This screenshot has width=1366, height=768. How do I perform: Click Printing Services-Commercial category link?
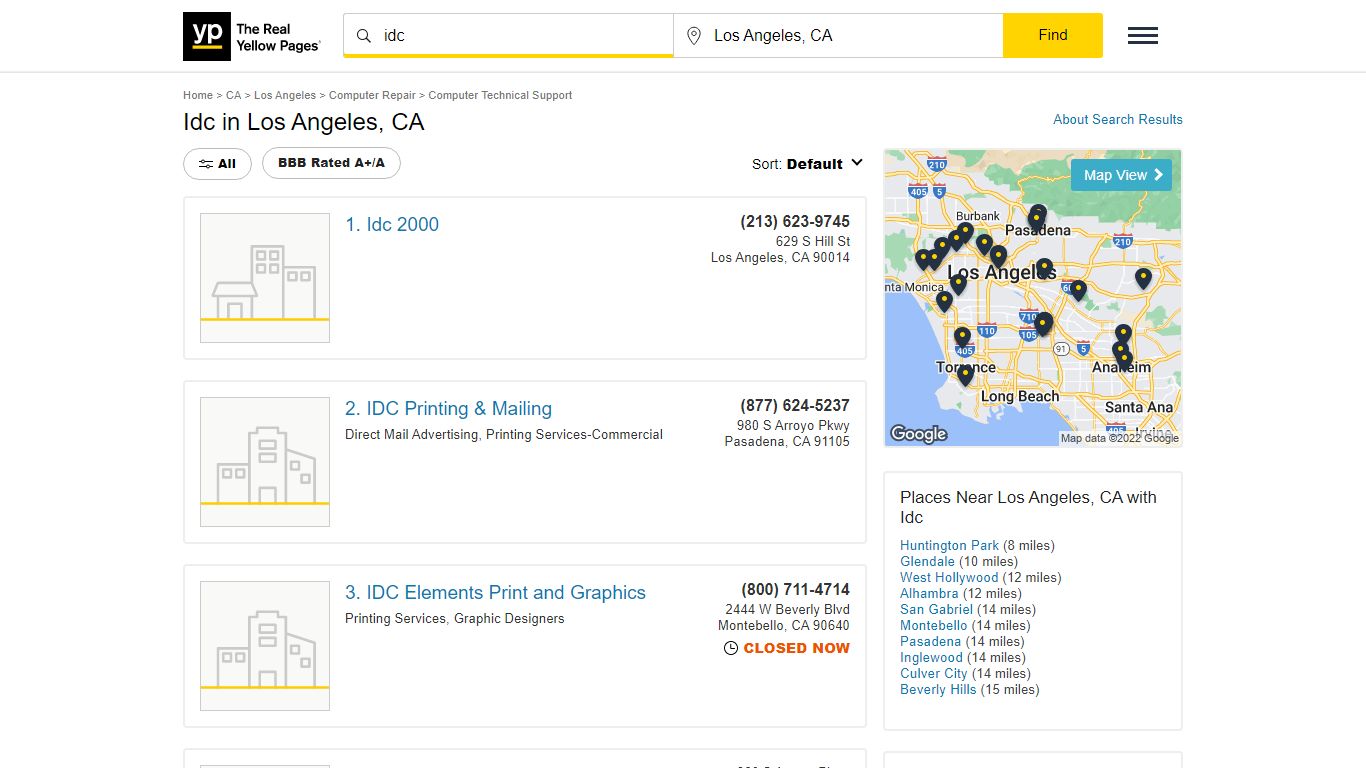[574, 435]
